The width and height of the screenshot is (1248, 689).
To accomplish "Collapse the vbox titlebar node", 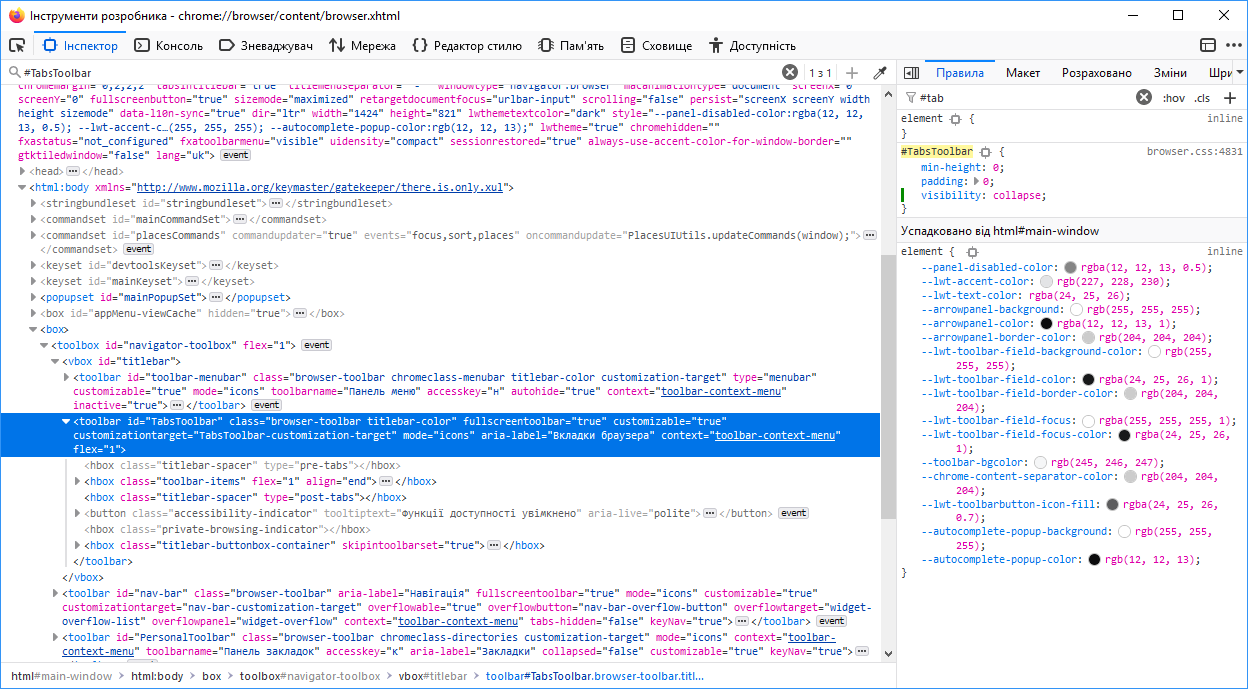I will point(56,361).
